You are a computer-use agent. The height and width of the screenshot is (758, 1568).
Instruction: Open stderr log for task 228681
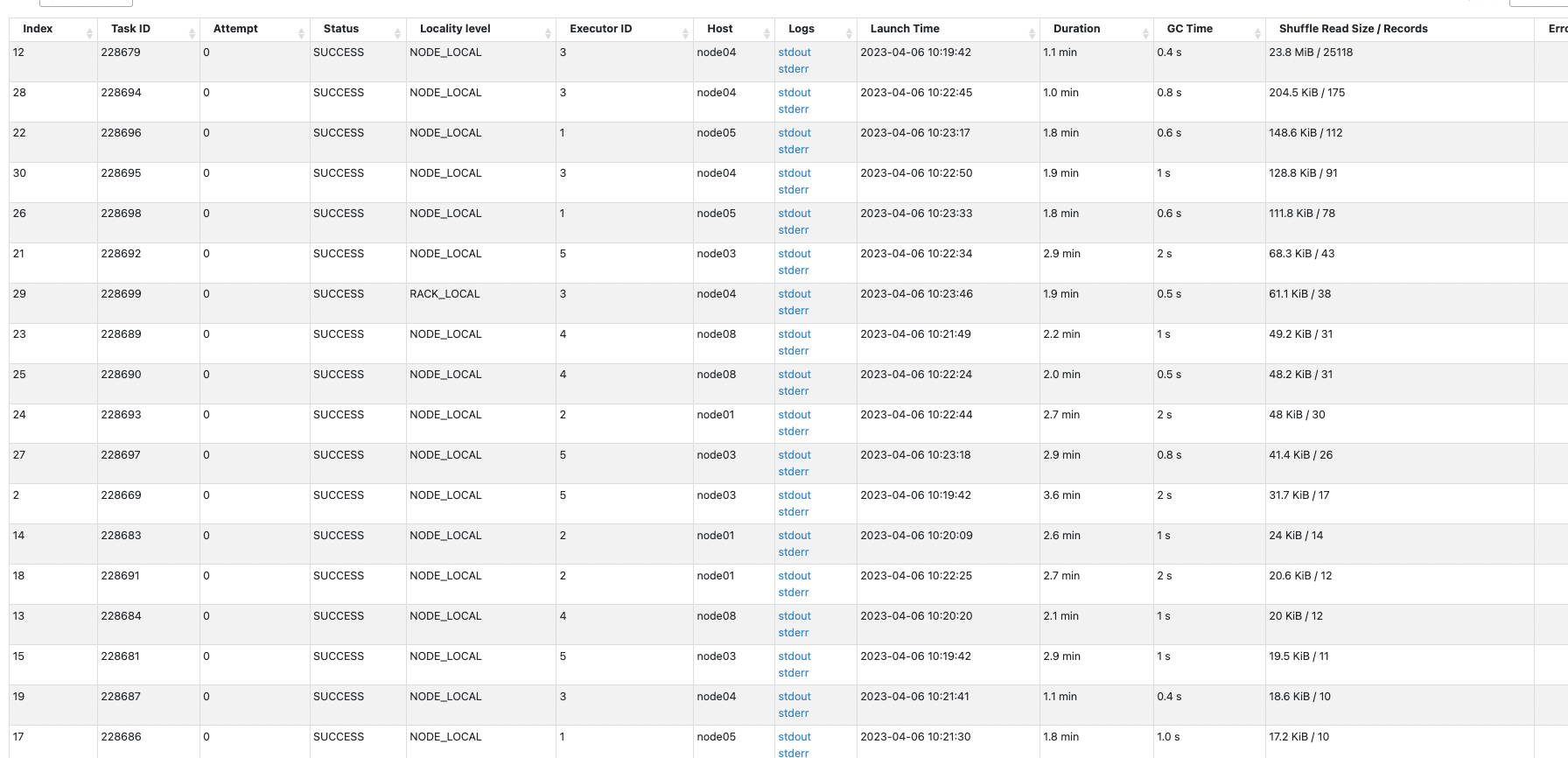click(794, 673)
